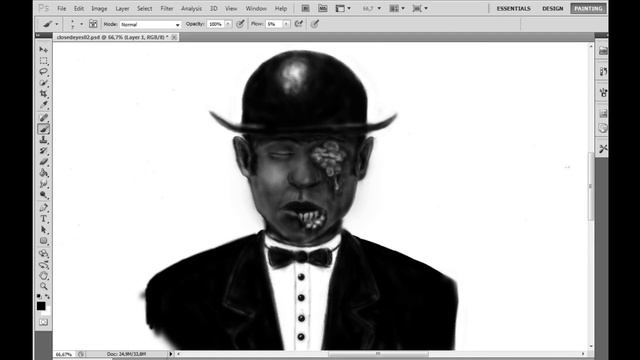Screen dimensions: 640x360
Task: Select the Zoom tool in toolbox
Action: 44,287
